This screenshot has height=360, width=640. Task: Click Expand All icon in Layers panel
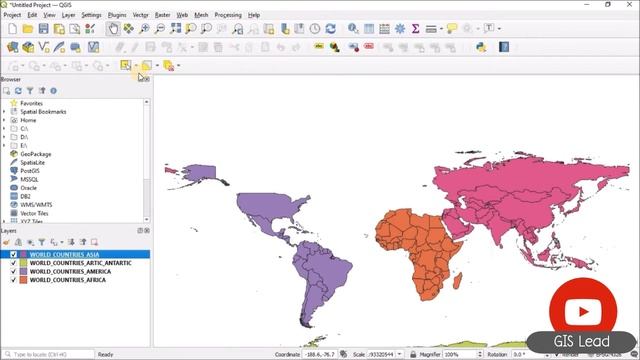pyautogui.click(x=71, y=242)
